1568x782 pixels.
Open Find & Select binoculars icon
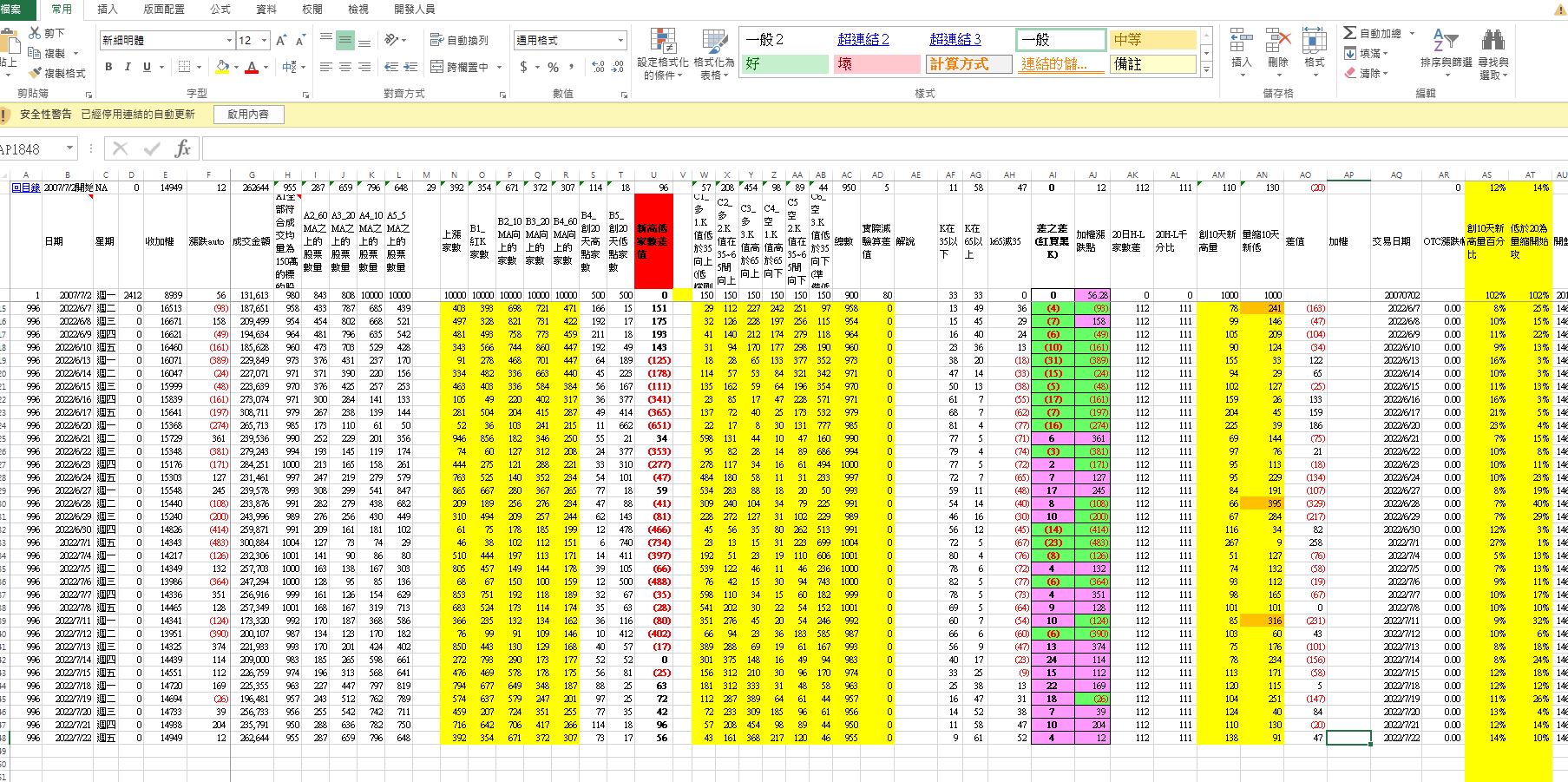pos(1493,40)
